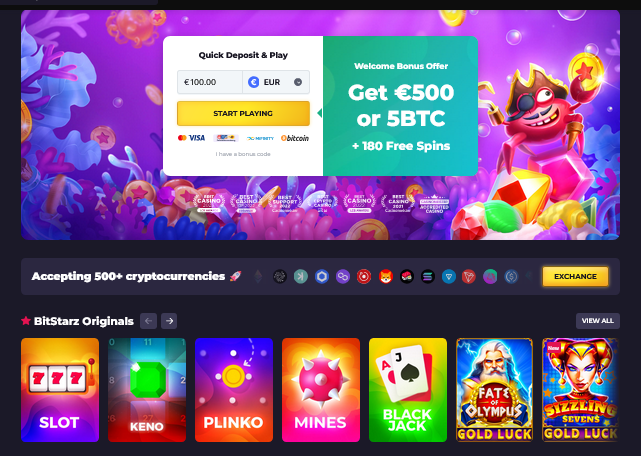Image resolution: width=642 pixels, height=456 pixels.
Task: Click the Shiba Inu coin icon
Action: pyautogui.click(x=385, y=277)
